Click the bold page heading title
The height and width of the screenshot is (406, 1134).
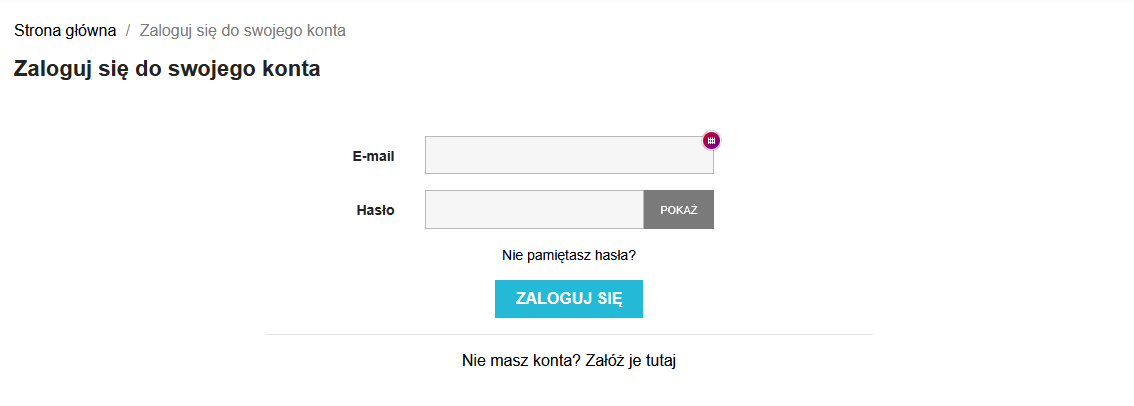(x=167, y=69)
